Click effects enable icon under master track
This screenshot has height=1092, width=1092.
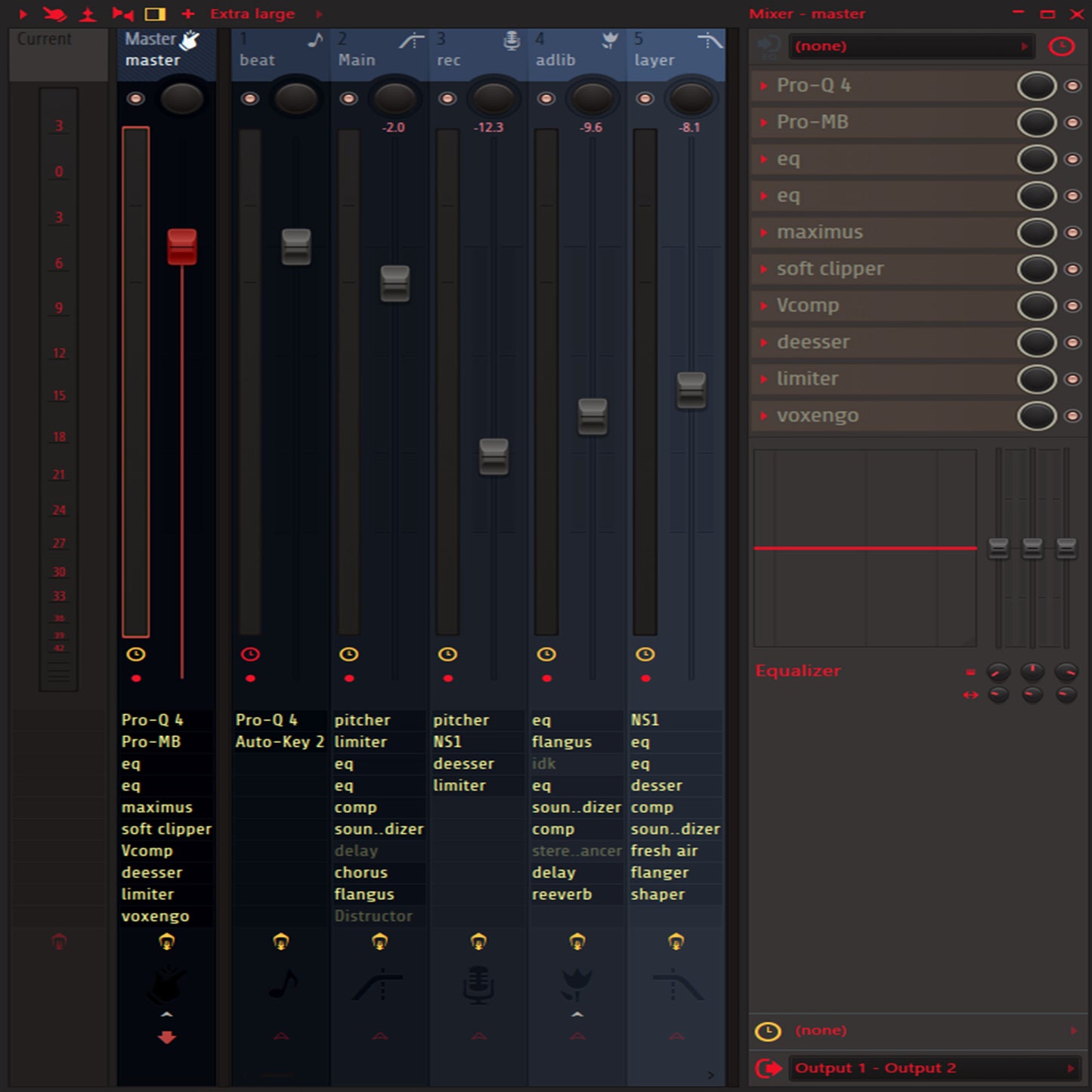(167, 942)
